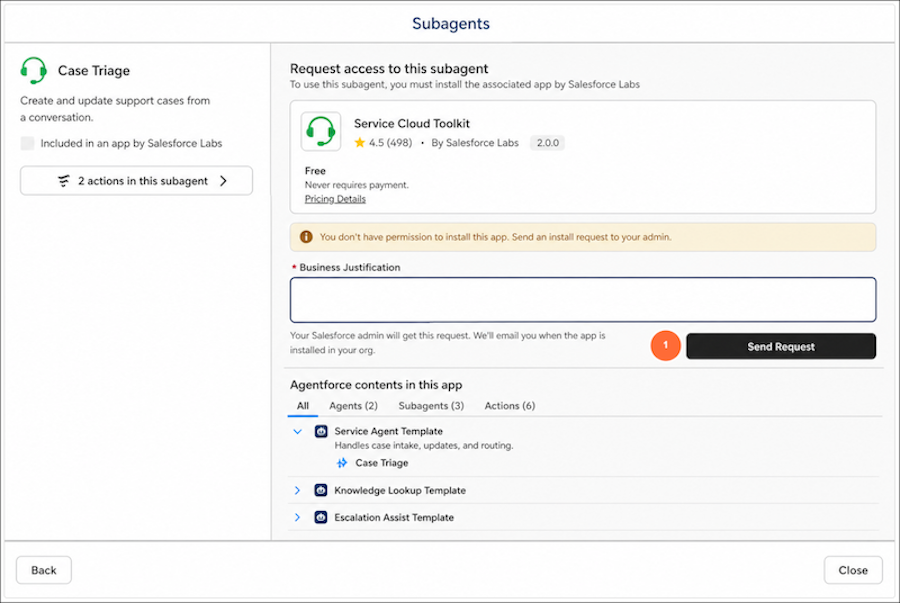
Task: Focus the Business Justification text field
Action: 583,299
